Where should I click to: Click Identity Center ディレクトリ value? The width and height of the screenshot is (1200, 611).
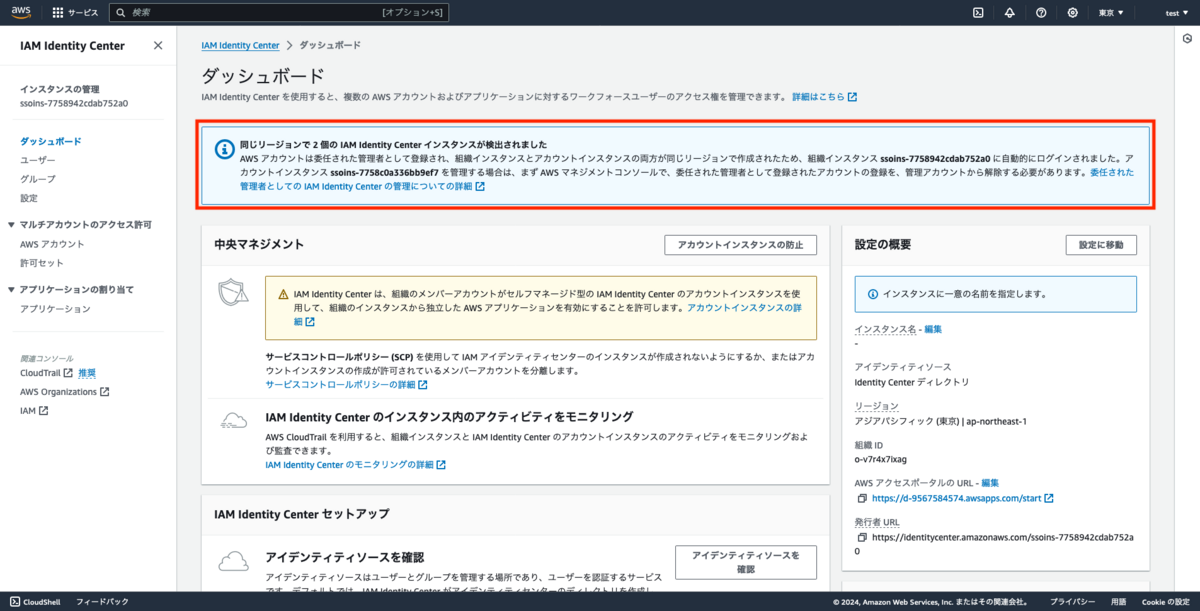[912, 382]
